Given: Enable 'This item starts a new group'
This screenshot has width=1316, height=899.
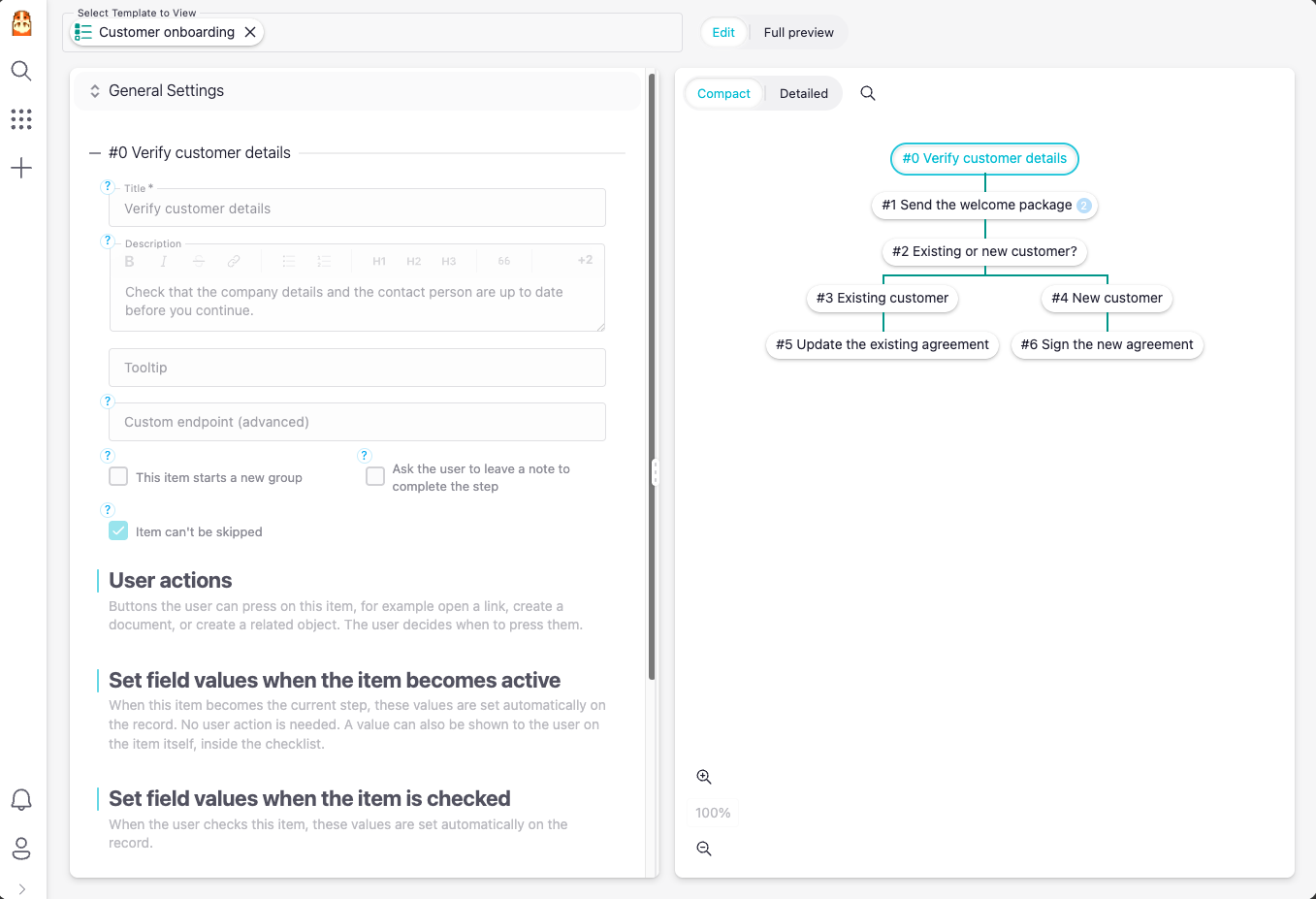Looking at the screenshot, I should (x=118, y=476).
